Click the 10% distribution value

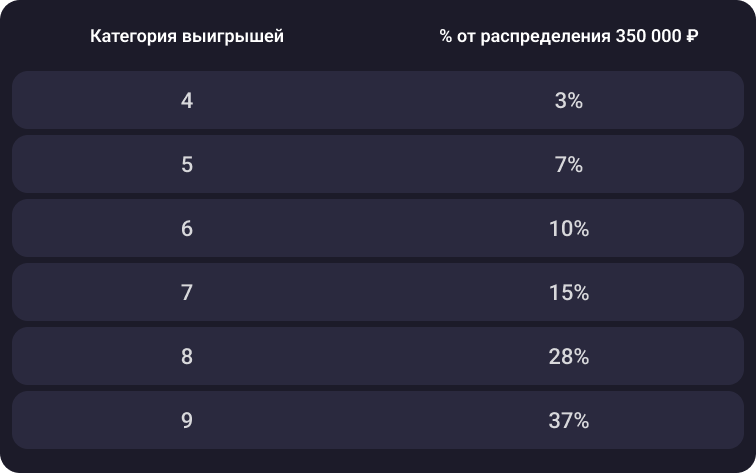coord(568,228)
